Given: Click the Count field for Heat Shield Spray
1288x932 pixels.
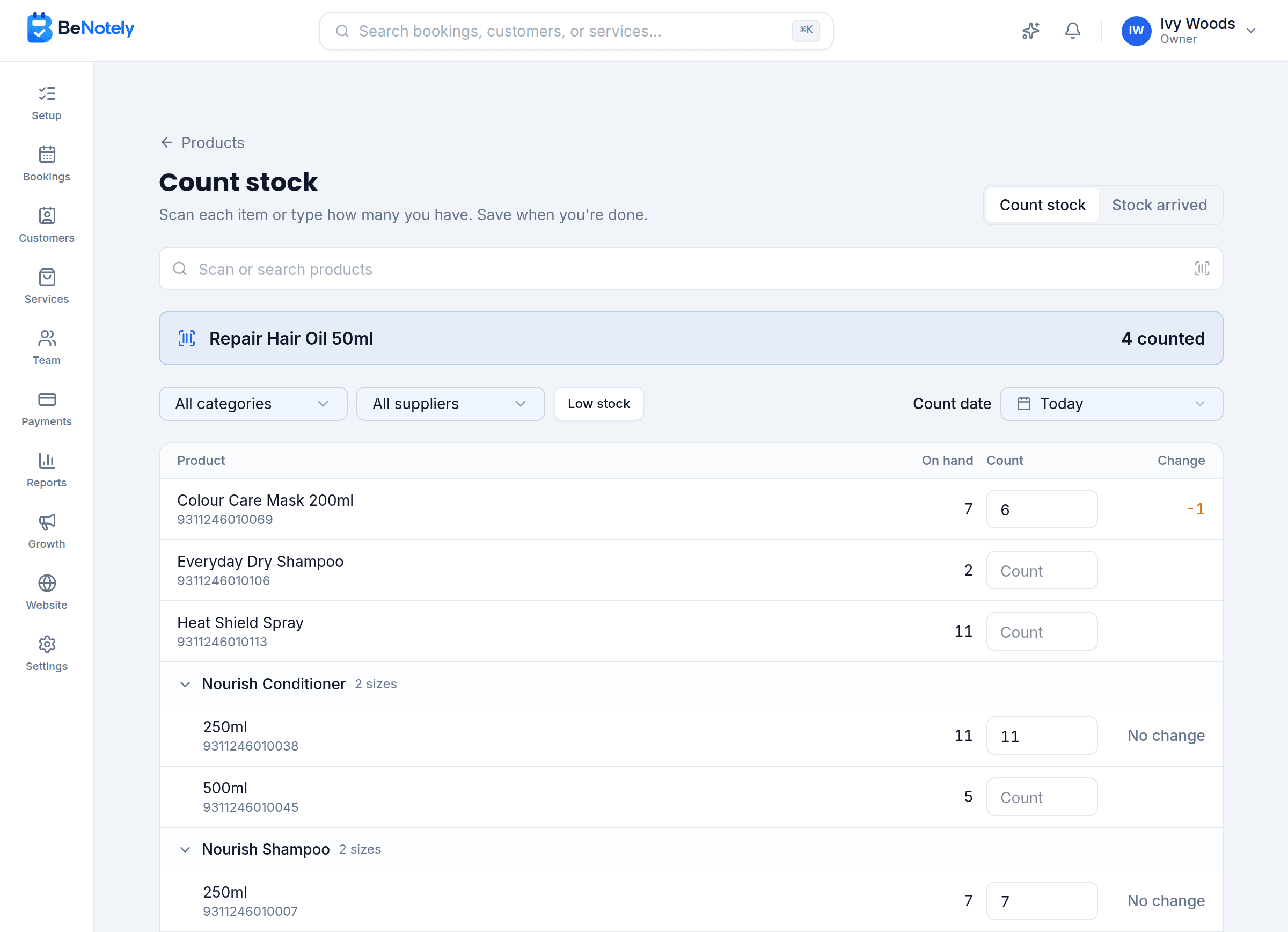Looking at the screenshot, I should [x=1042, y=632].
